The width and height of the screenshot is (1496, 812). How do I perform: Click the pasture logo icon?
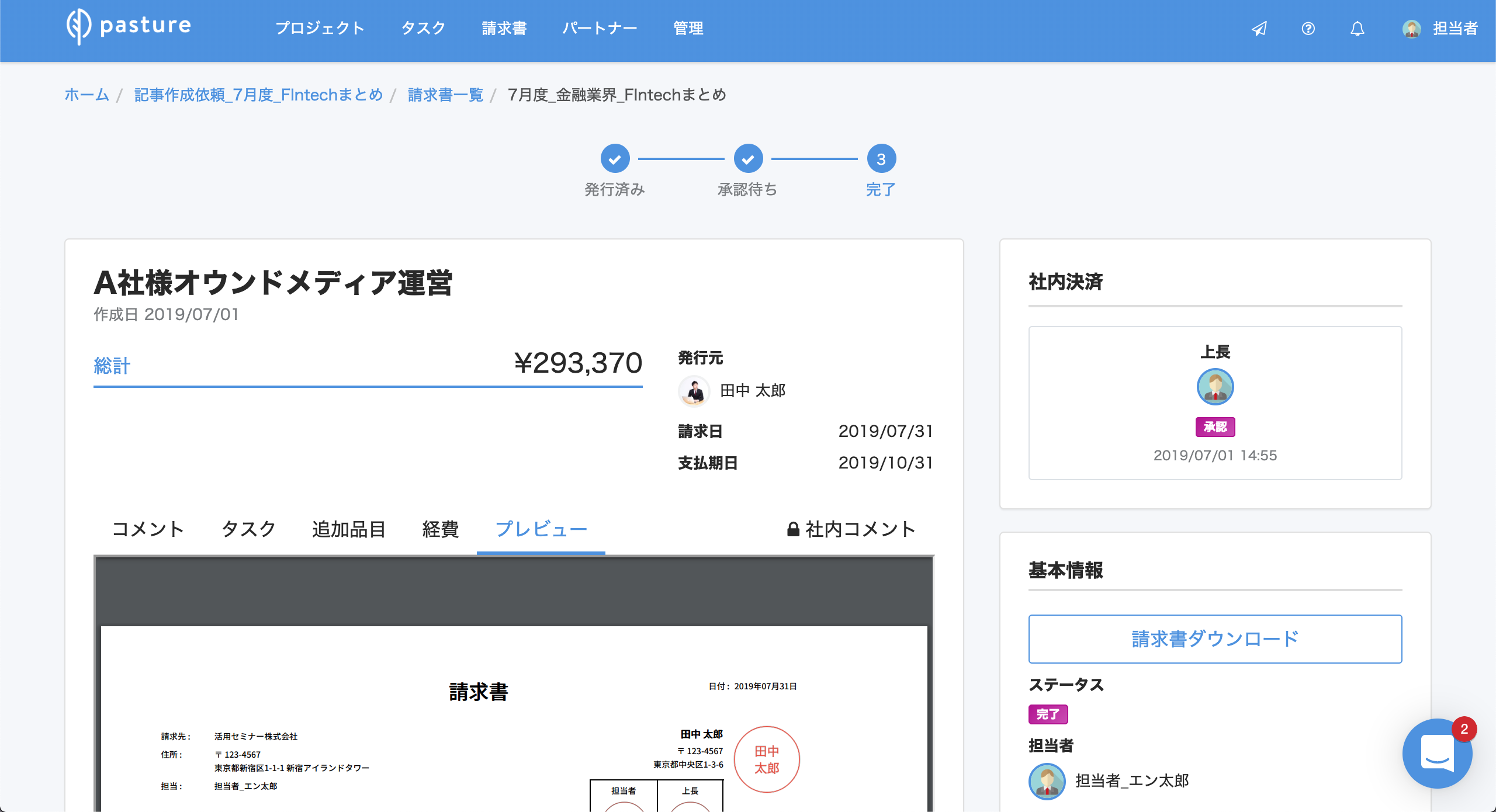point(78,27)
